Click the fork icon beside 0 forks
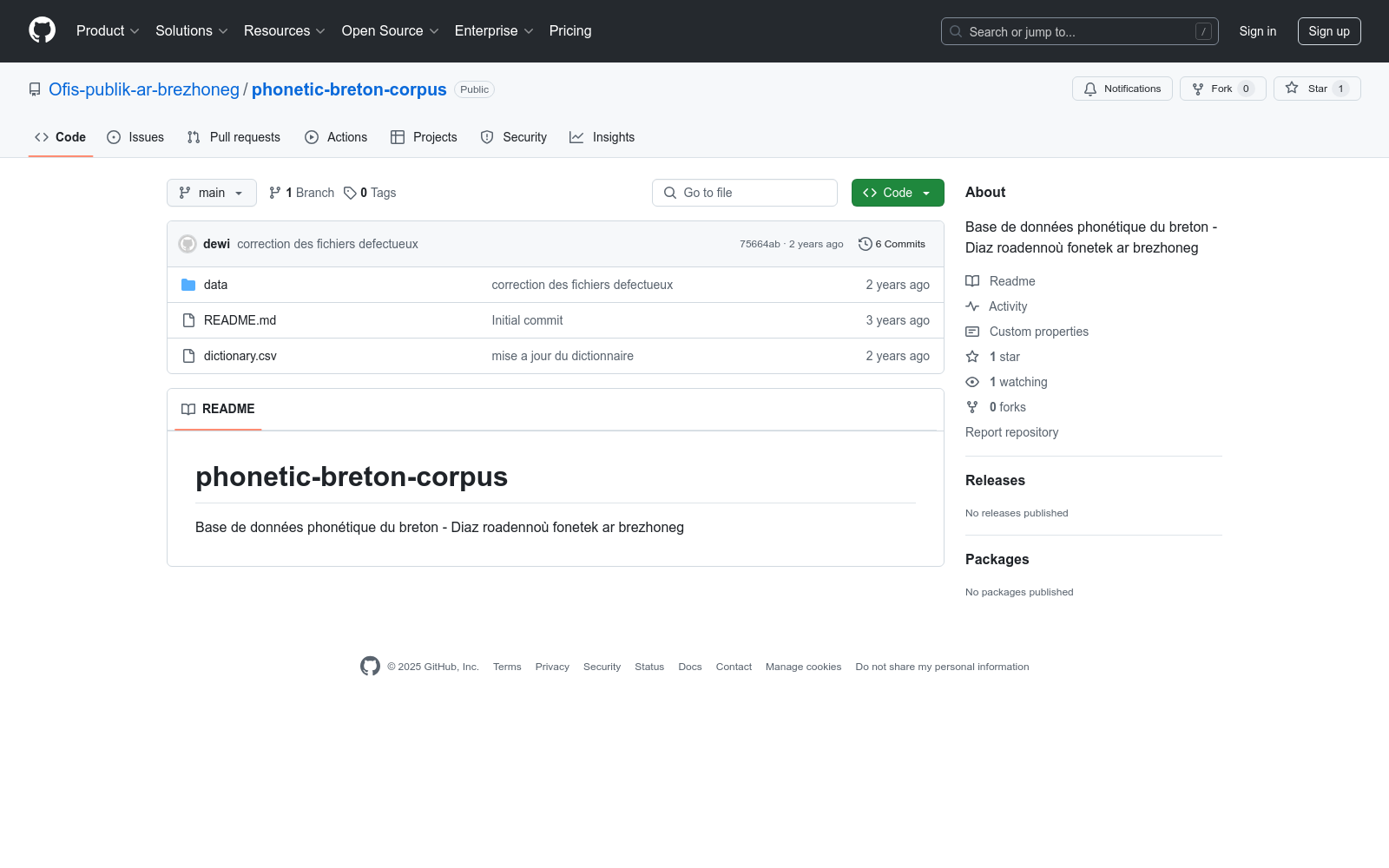Image resolution: width=1389 pixels, height=868 pixels. coord(972,407)
